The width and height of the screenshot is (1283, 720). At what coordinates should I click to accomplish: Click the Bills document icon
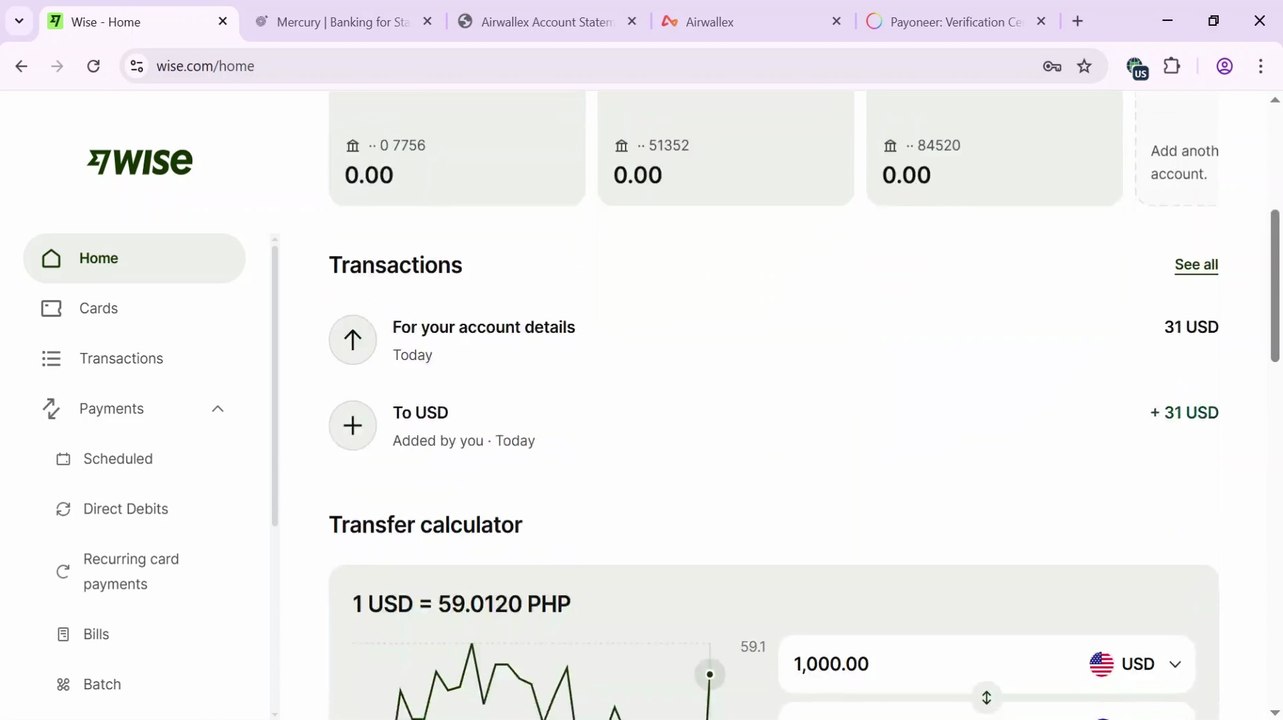[x=63, y=634]
